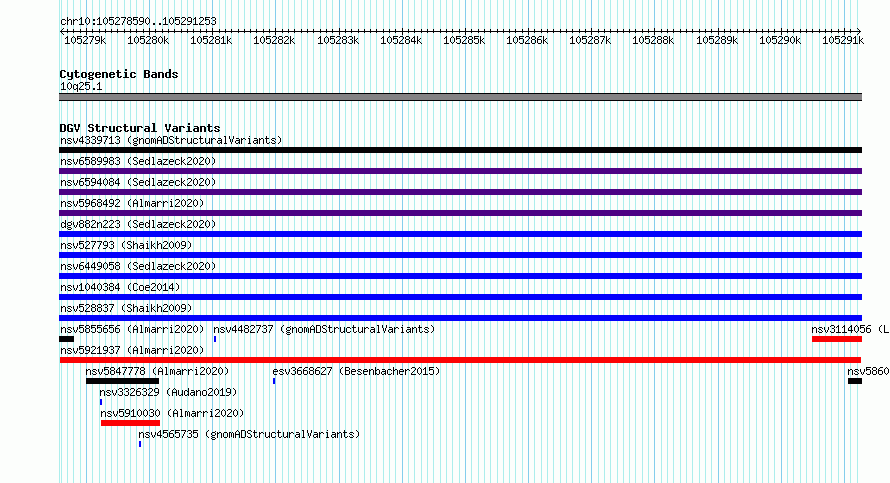Select nsv3326329 (Audano2019) label

coord(168,392)
